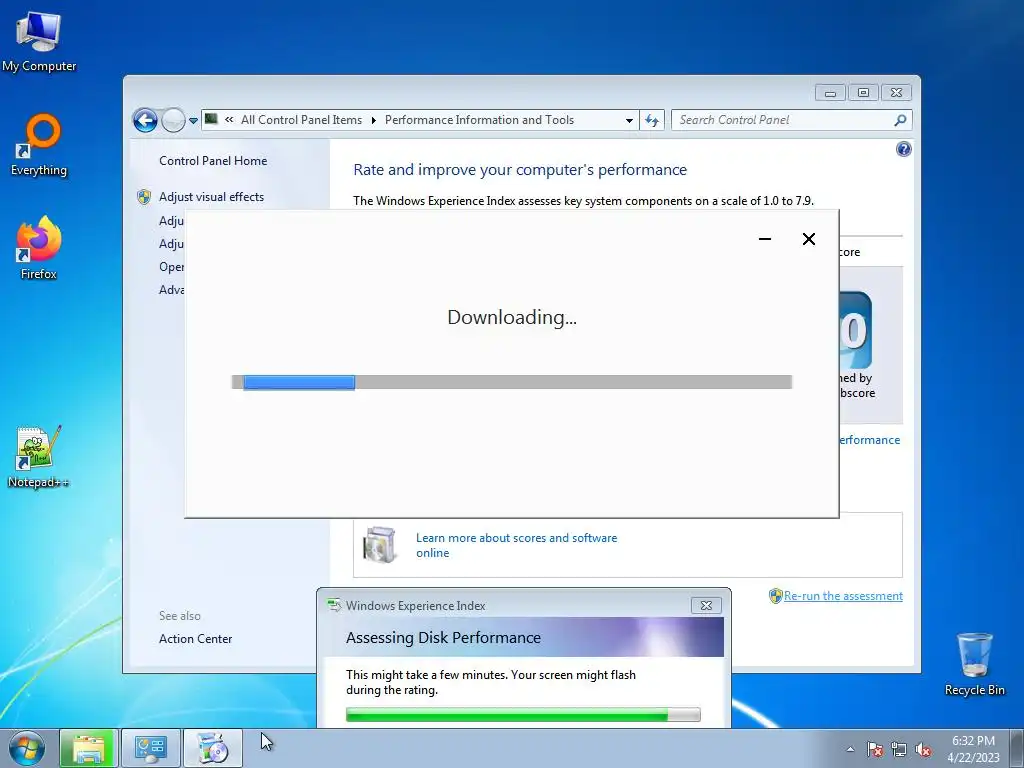Open Action Center under See also
The height and width of the screenshot is (768, 1024).
195,639
